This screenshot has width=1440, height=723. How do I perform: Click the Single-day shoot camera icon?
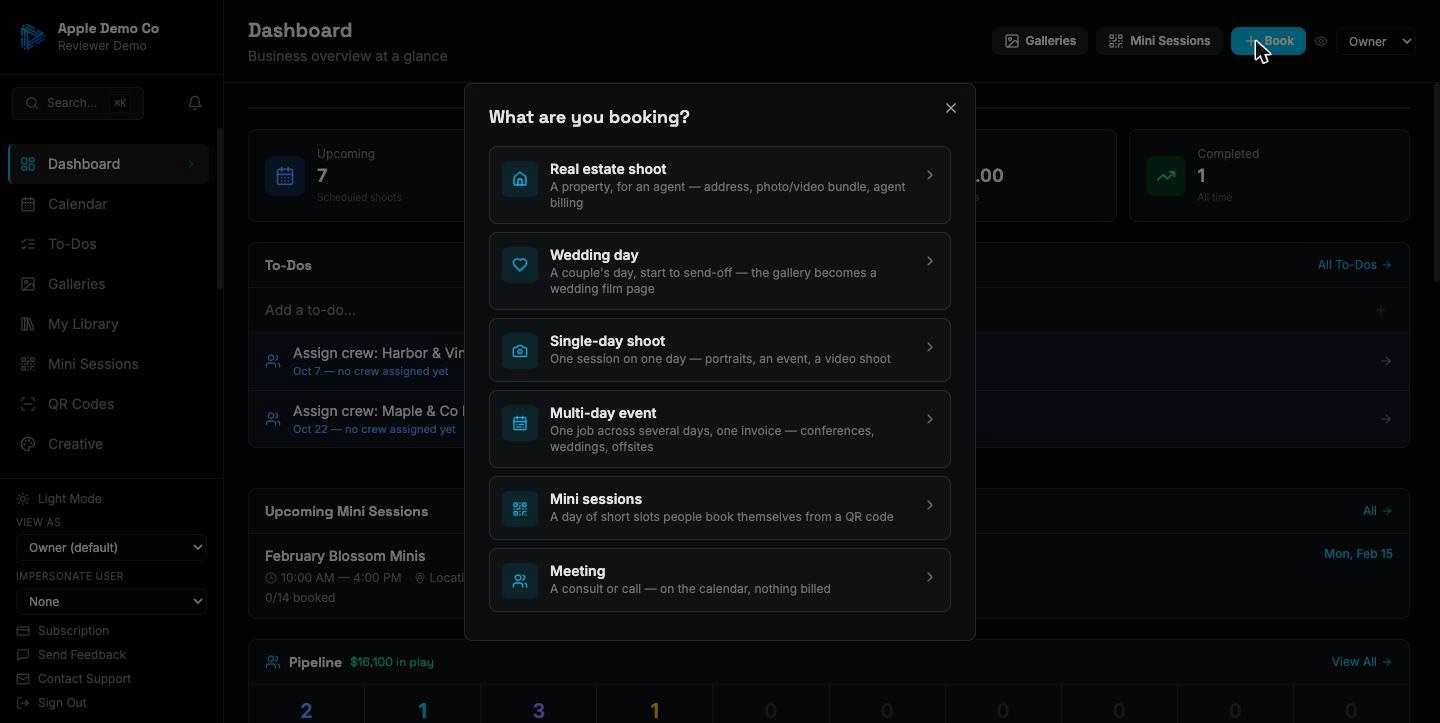pyautogui.click(x=520, y=351)
